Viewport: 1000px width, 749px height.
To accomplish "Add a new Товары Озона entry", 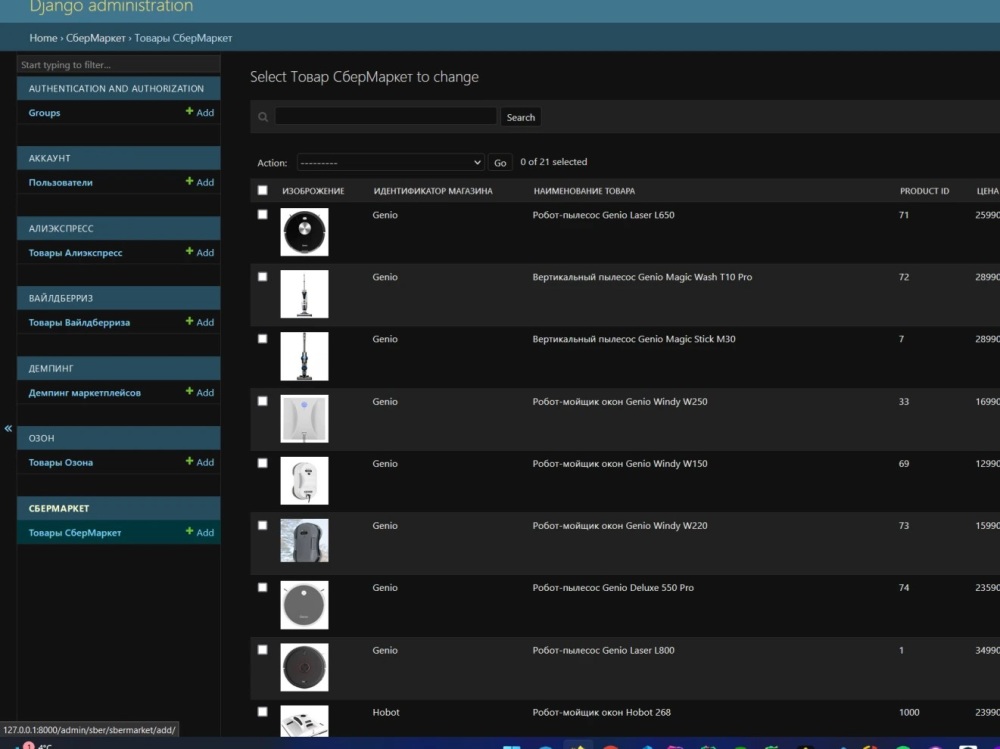I will (x=200, y=462).
